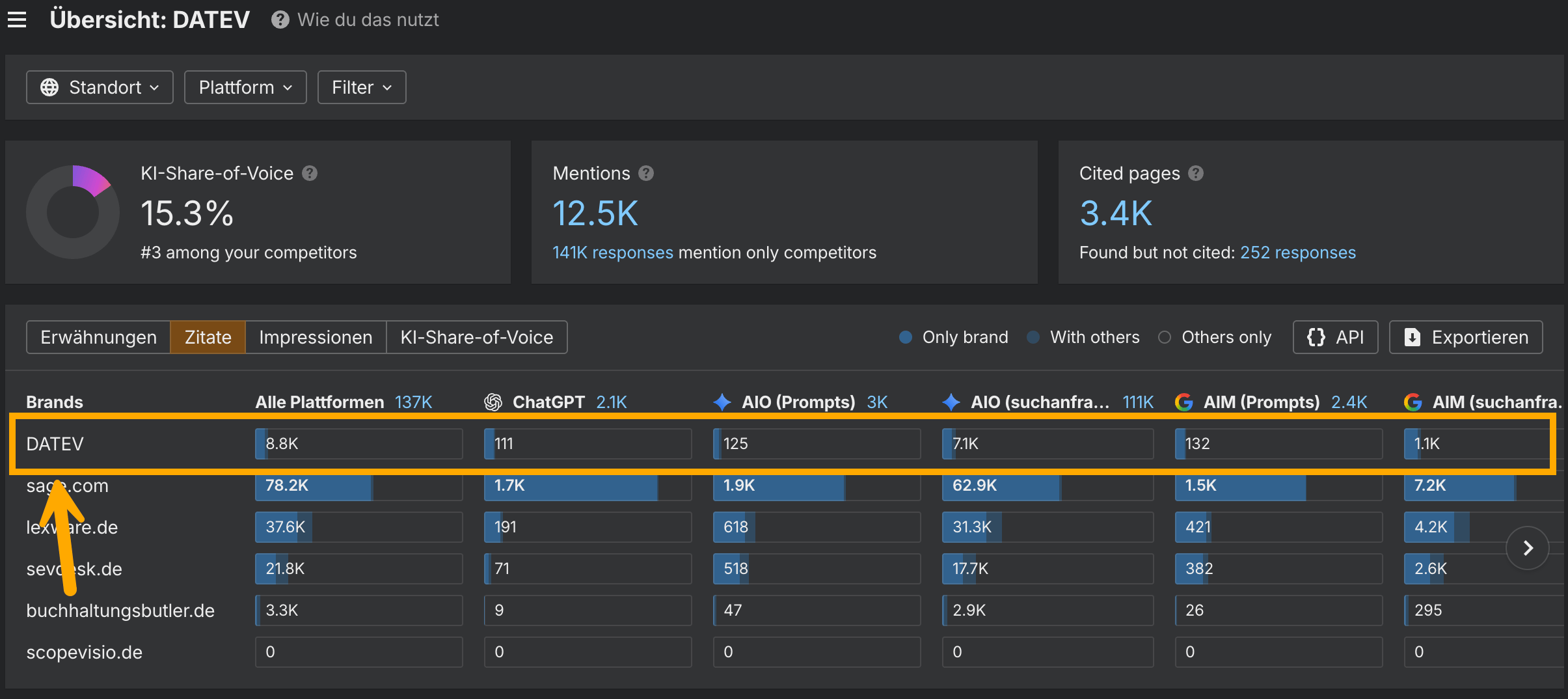
Task: Click the info icon next to Mentions
Action: [646, 173]
